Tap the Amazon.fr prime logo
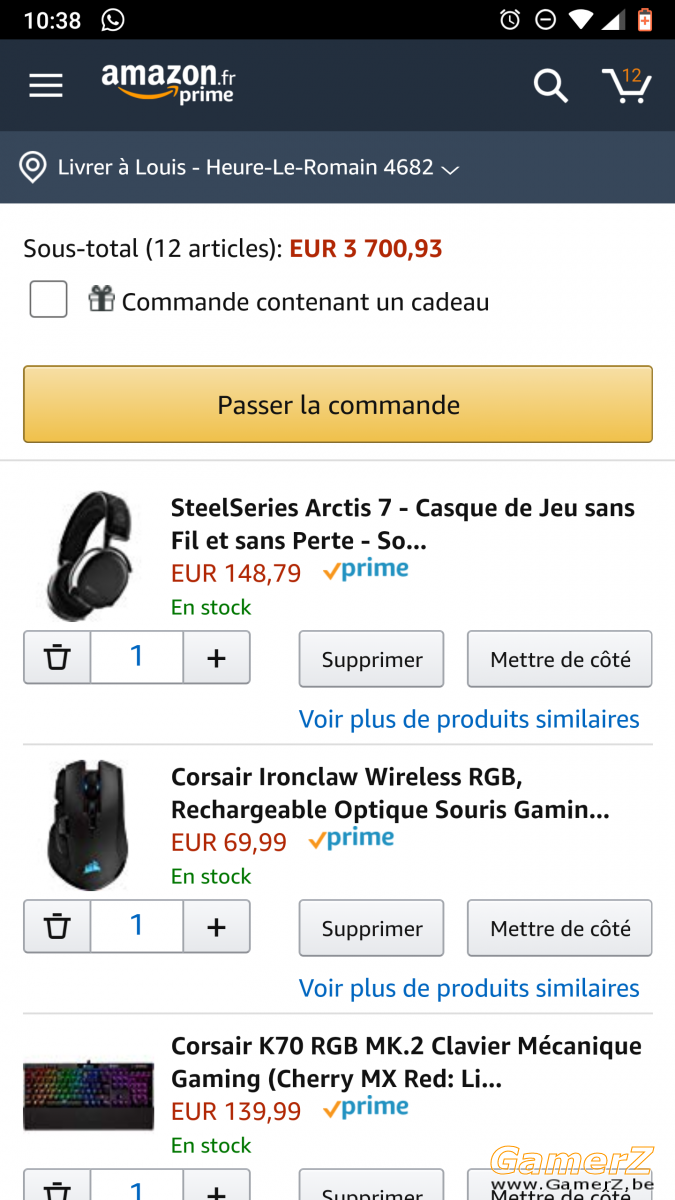675x1200 pixels. [x=168, y=84]
